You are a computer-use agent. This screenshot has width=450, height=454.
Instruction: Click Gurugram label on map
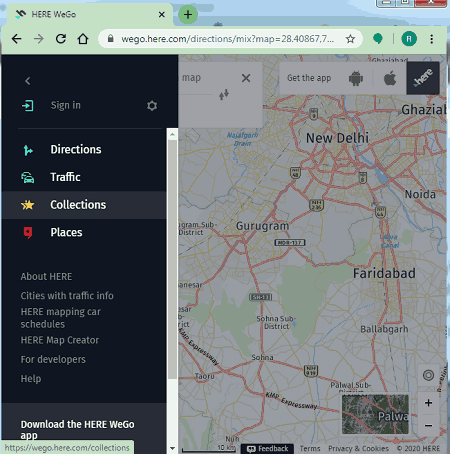click(x=262, y=226)
